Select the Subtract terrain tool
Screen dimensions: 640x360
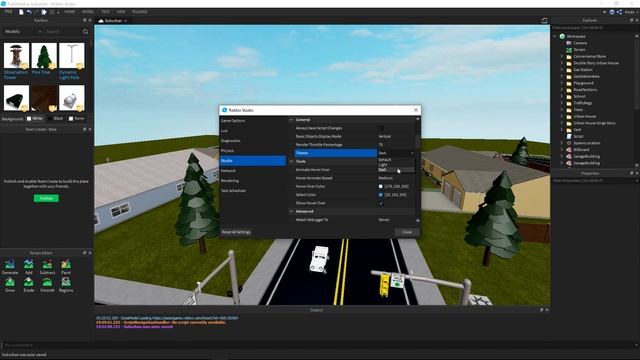tap(47, 267)
